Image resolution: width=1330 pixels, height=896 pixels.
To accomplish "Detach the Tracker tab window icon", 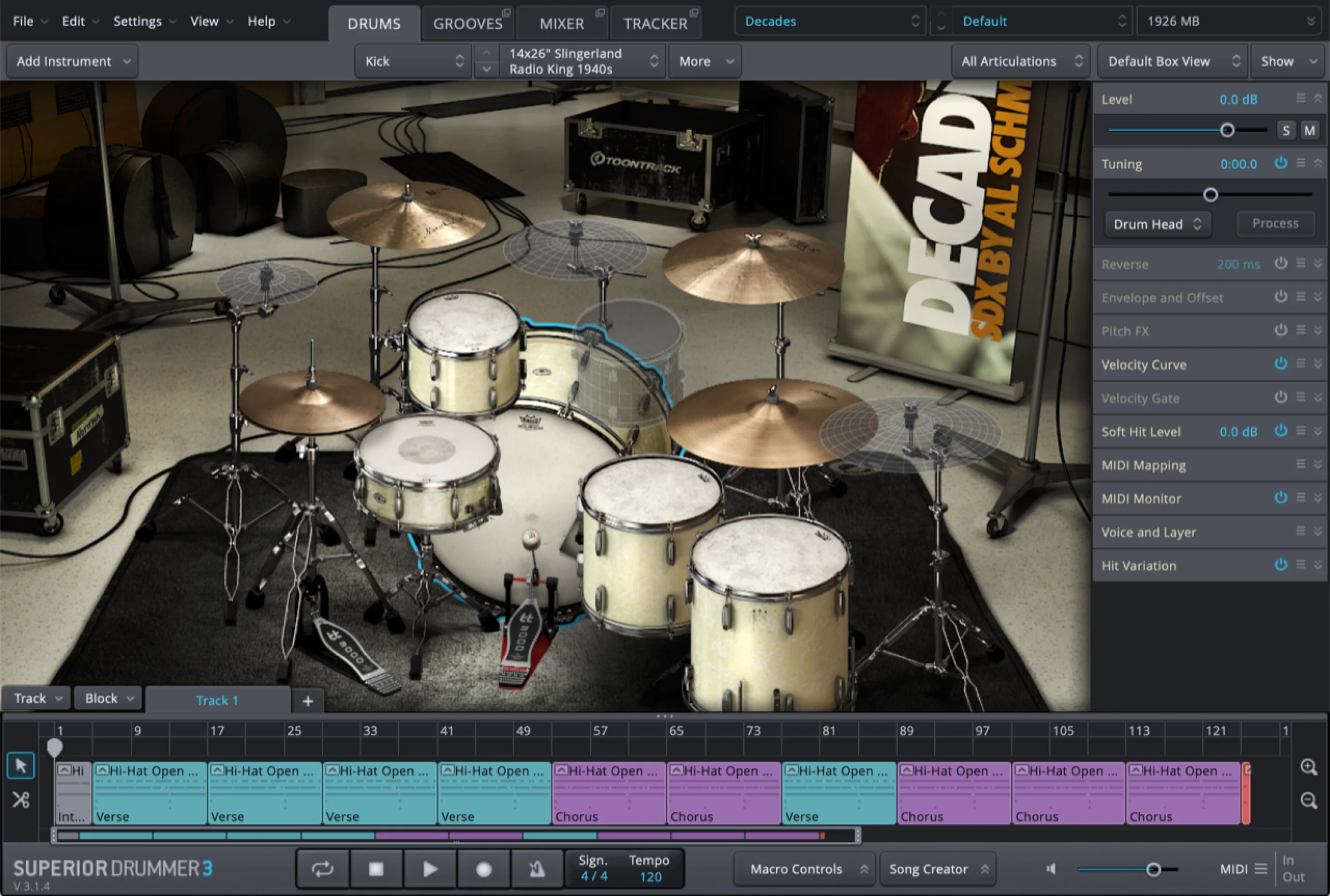I will click(x=694, y=12).
